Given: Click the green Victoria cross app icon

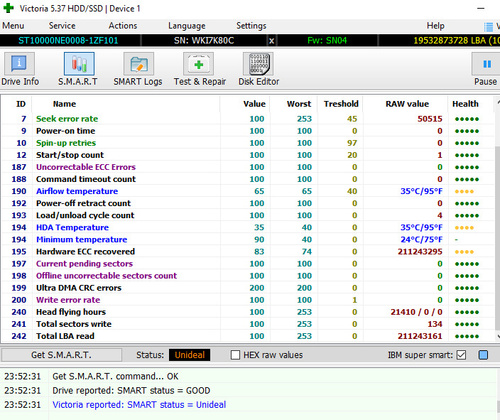Looking at the screenshot, I should [x=8, y=8].
